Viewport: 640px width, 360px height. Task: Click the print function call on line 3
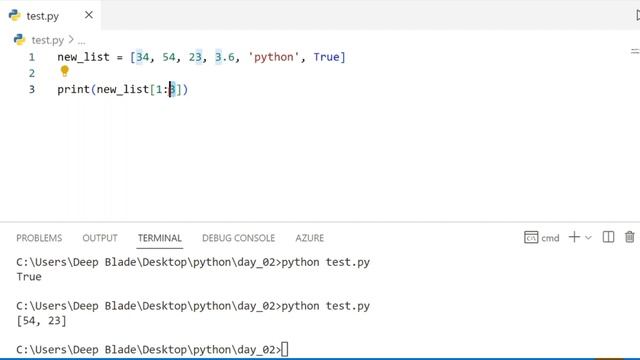[73, 89]
